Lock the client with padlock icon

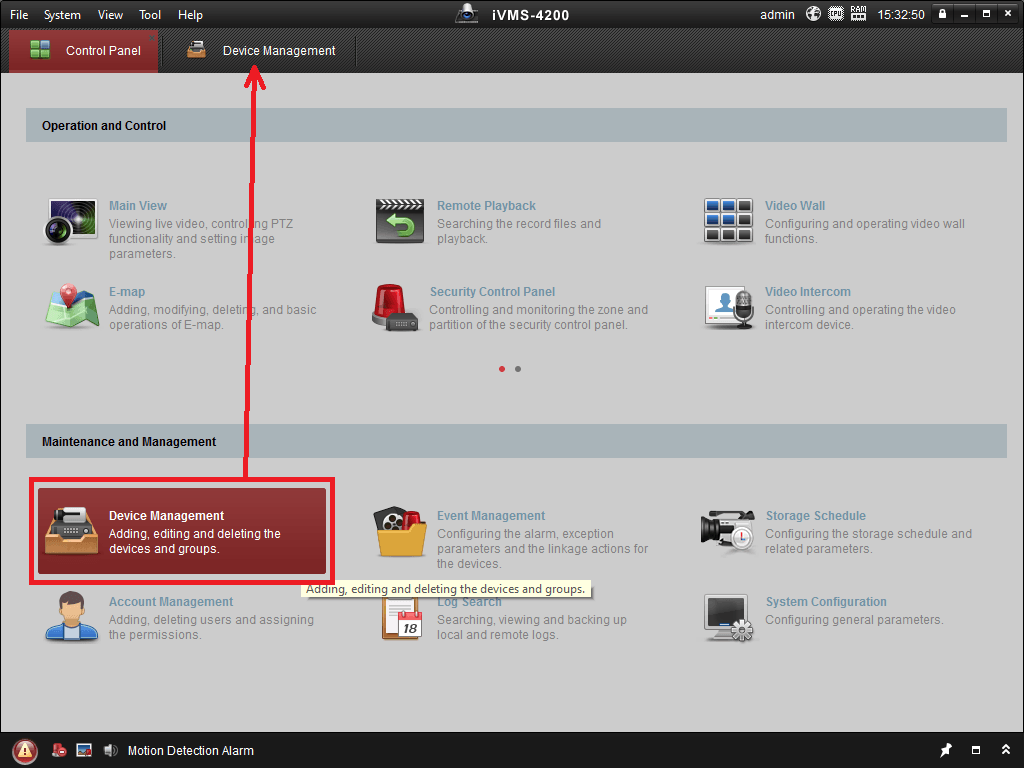(x=942, y=14)
